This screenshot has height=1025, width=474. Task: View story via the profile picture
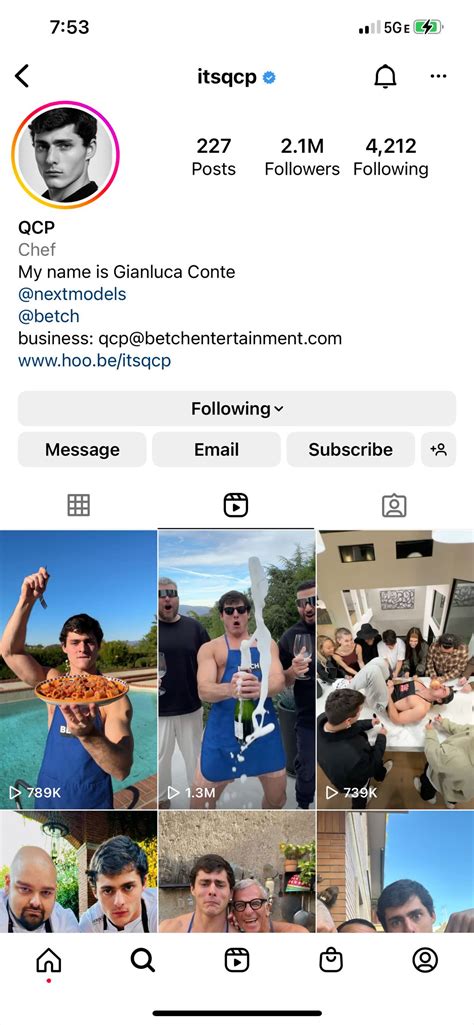[65, 155]
